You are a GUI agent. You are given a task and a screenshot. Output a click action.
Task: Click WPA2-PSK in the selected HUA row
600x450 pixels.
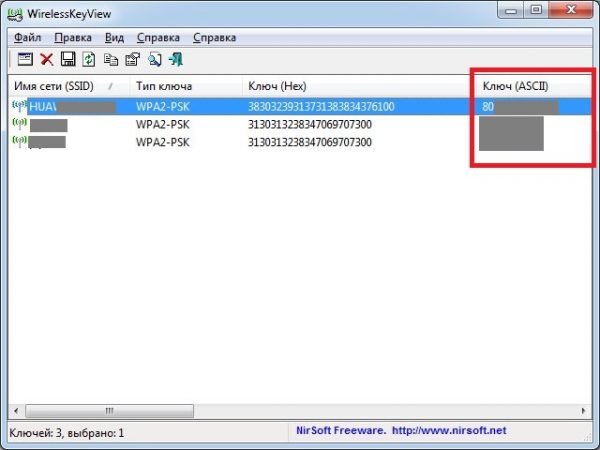163,106
